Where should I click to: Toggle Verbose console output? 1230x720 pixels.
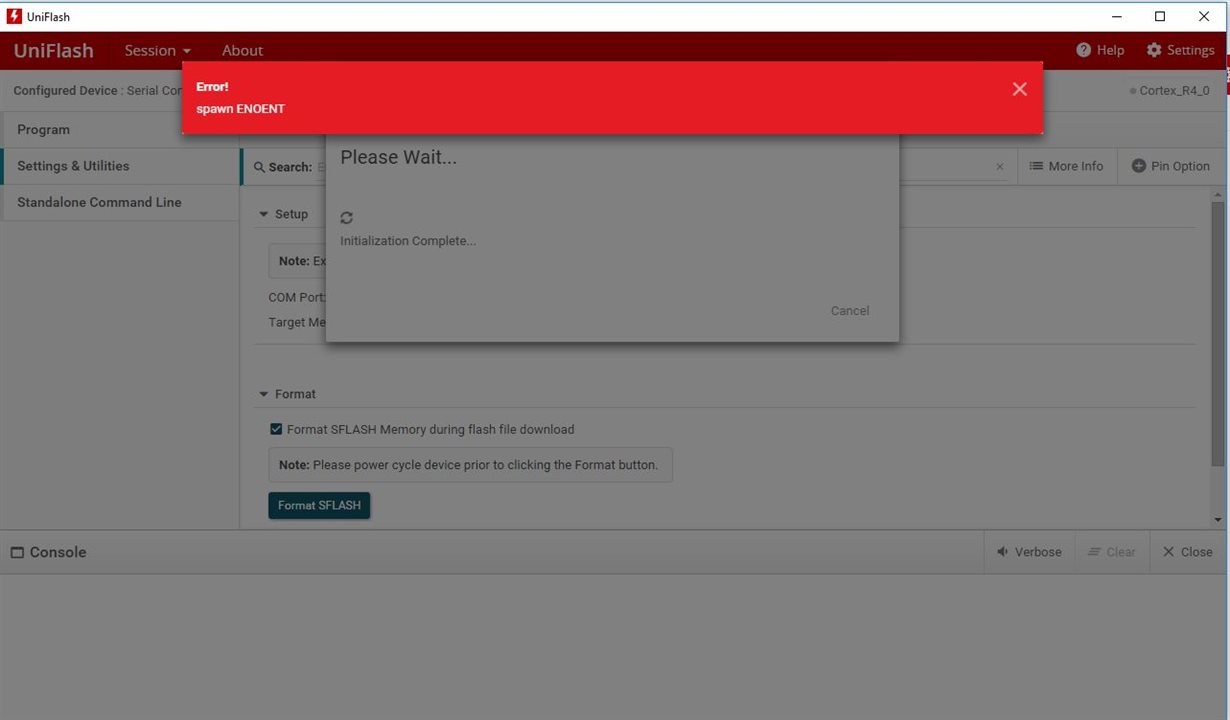tap(1029, 552)
